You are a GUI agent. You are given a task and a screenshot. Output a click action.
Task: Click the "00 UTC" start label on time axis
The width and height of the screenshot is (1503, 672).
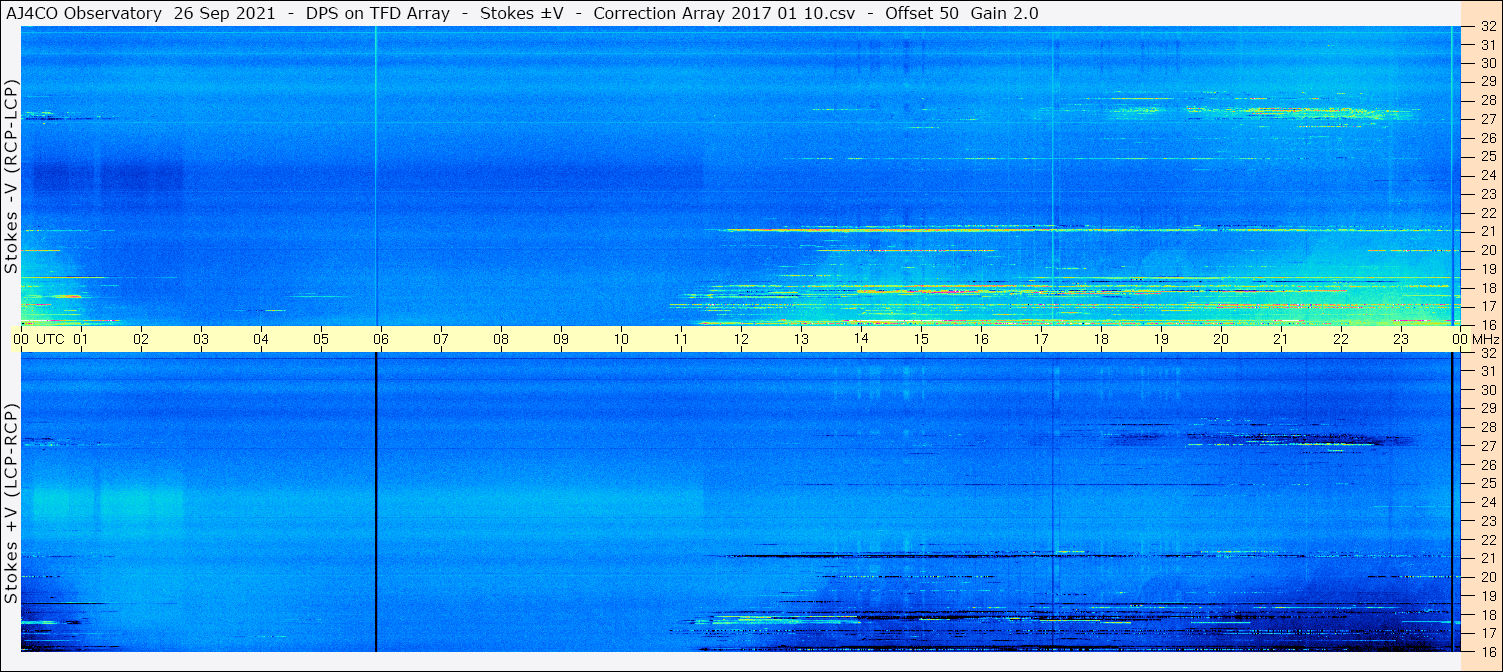pos(38,339)
